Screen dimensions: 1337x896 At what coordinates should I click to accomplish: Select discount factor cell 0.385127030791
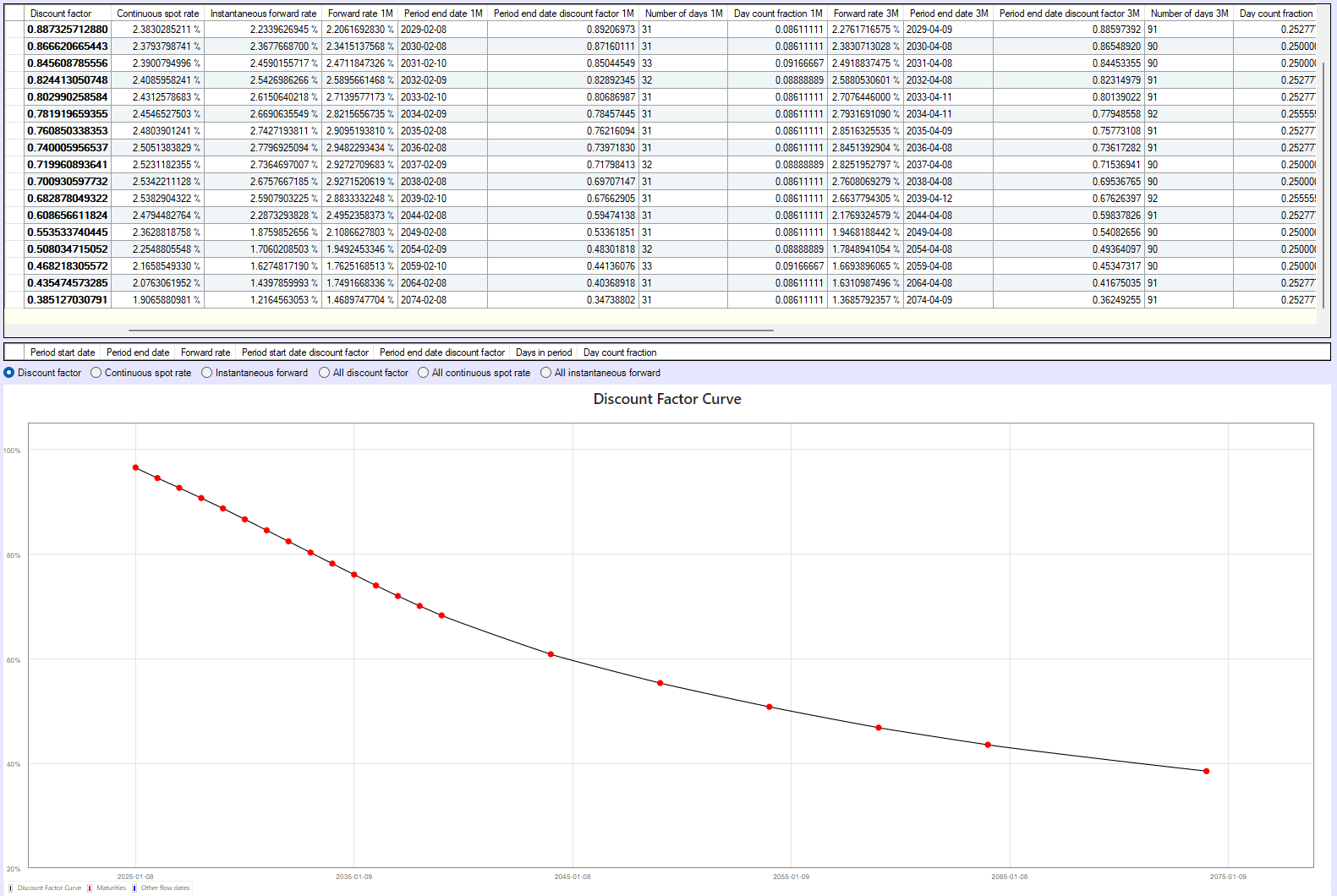68,300
